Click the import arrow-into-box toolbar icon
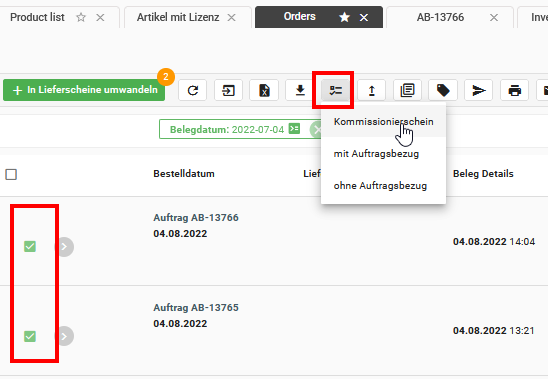Screen dimensions: 548x379 [x=228, y=91]
